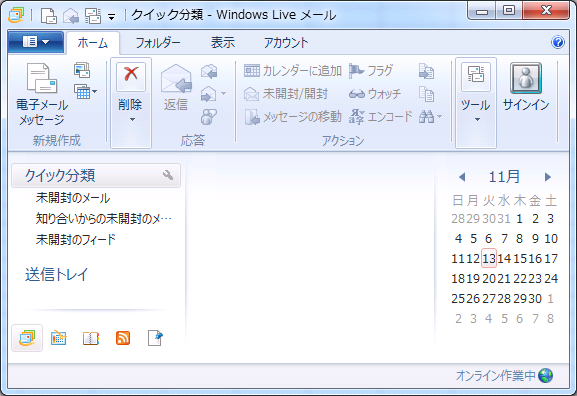Image resolution: width=577 pixels, height=396 pixels.
Task: Toggle 未開封/開封 status
Action: [x=286, y=94]
